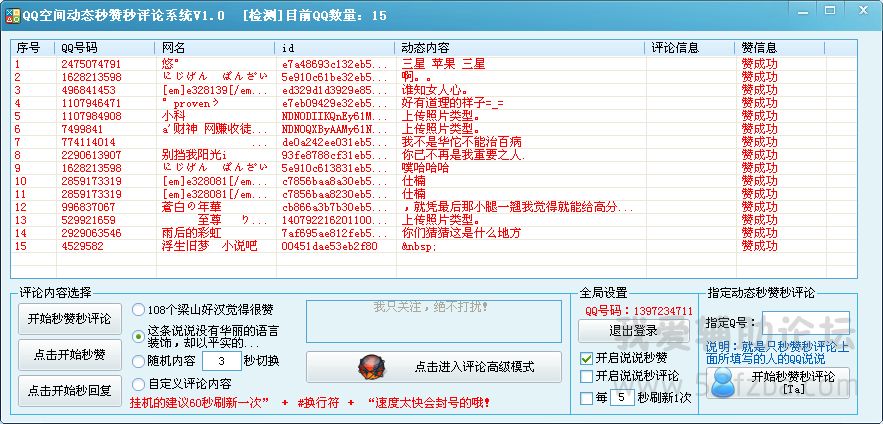883x424 pixels.
Task: Click the 动态内容 column header
Action: (x=520, y=48)
